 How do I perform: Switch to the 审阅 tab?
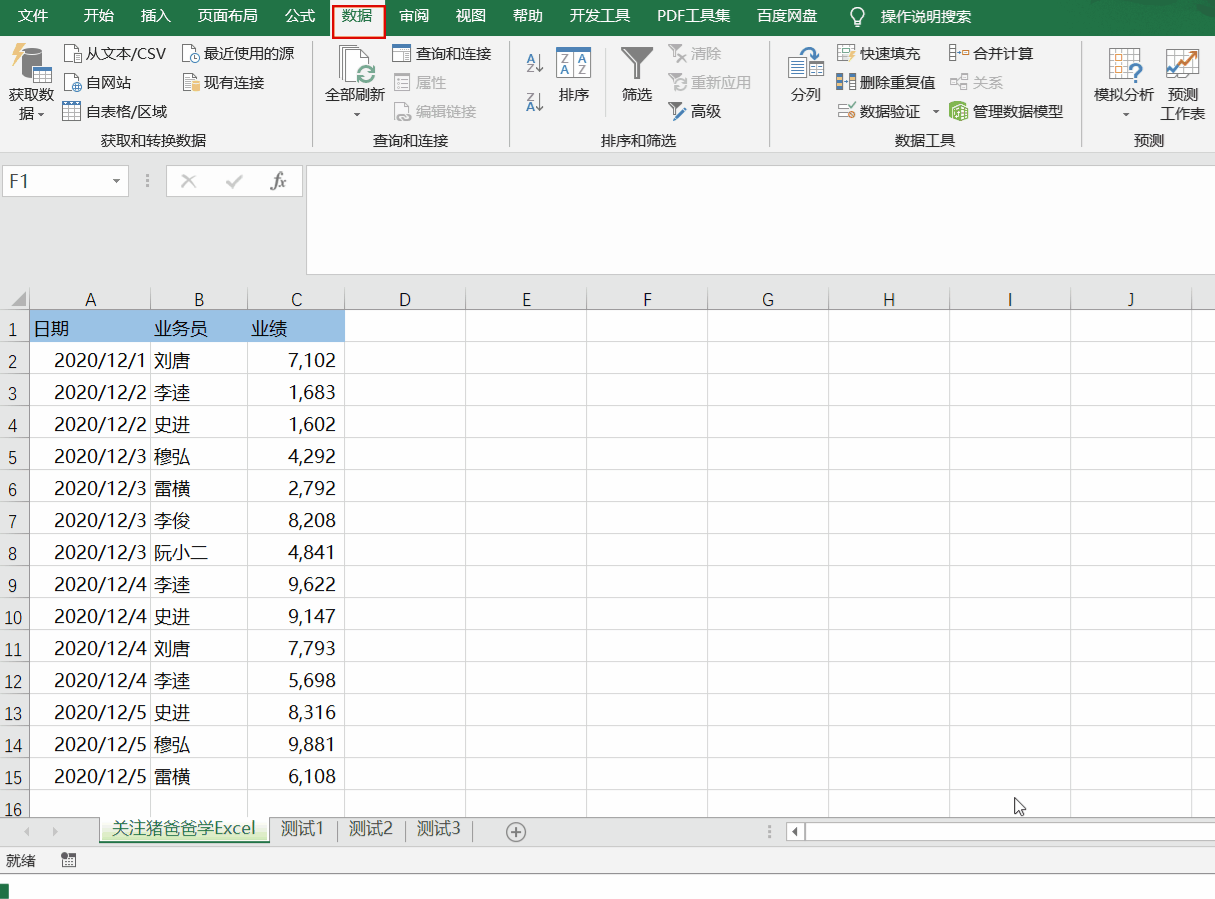(x=414, y=16)
